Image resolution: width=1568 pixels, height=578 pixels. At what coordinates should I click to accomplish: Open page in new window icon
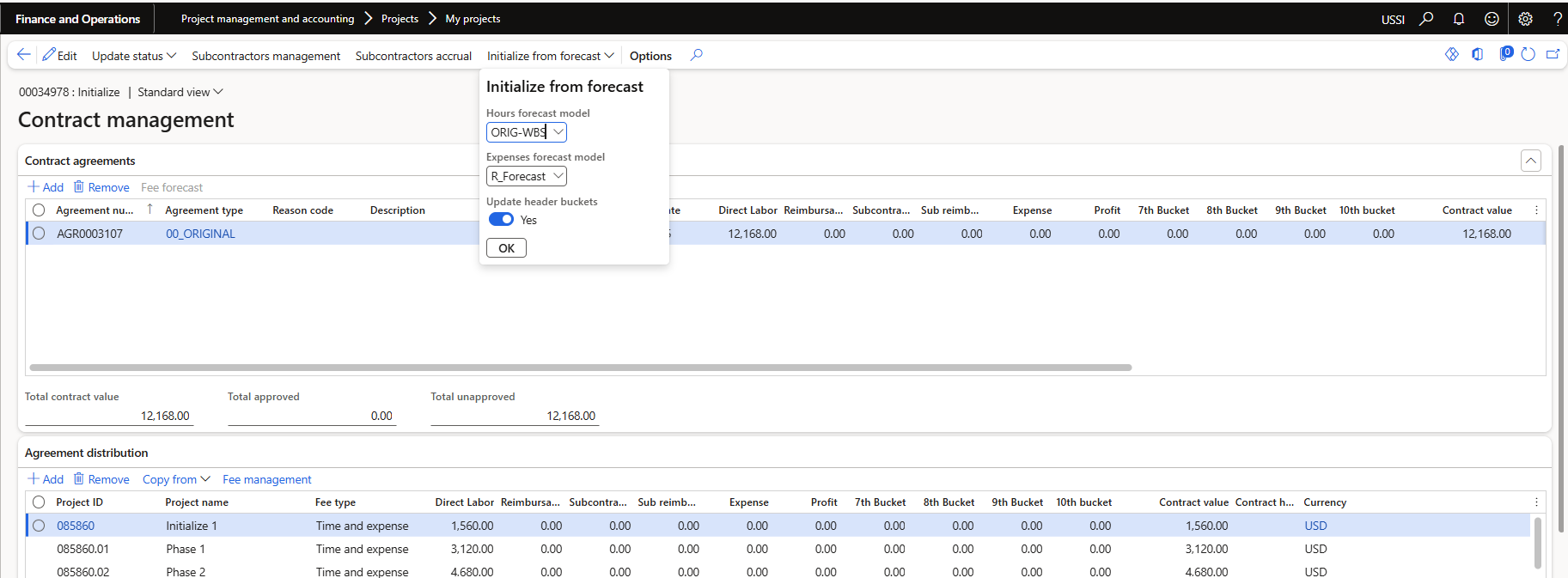tap(1553, 55)
